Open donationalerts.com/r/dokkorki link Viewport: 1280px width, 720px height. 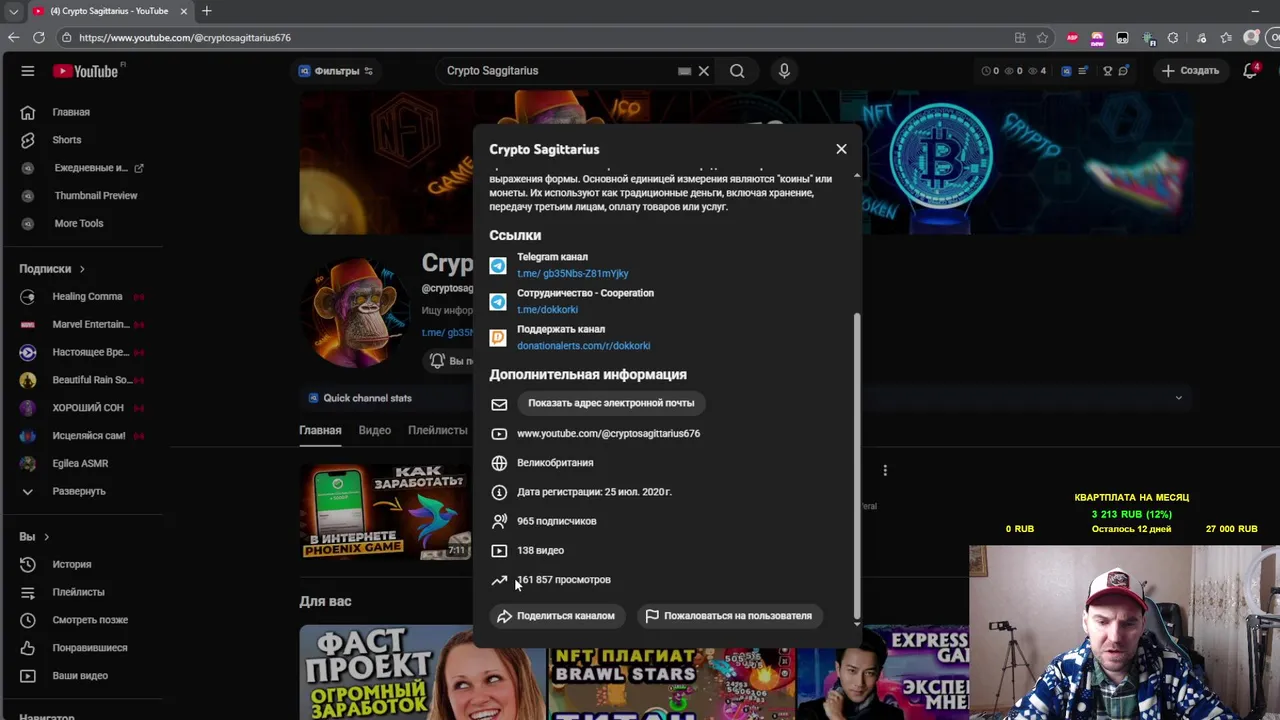coord(583,346)
